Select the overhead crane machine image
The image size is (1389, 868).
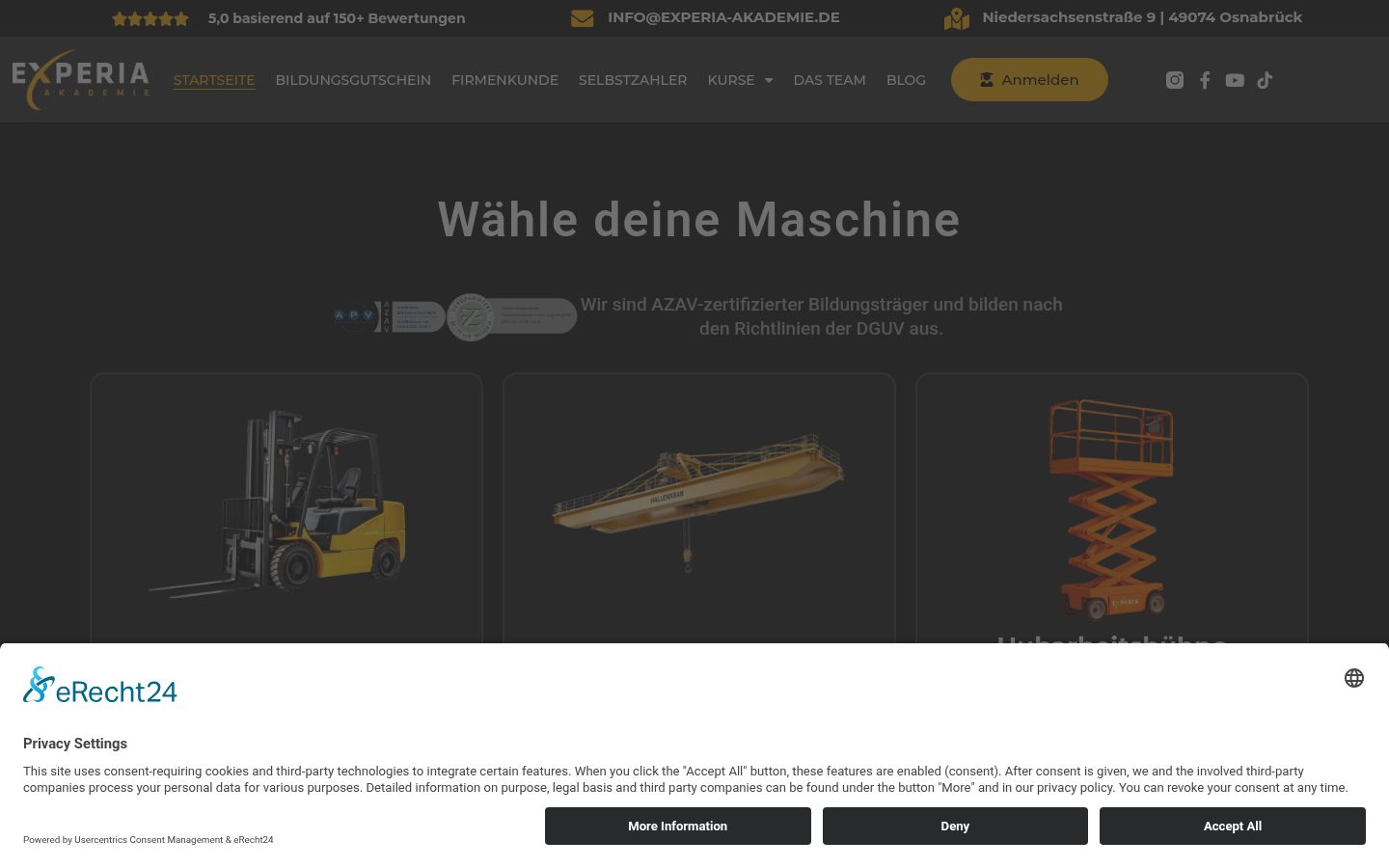[698, 502]
